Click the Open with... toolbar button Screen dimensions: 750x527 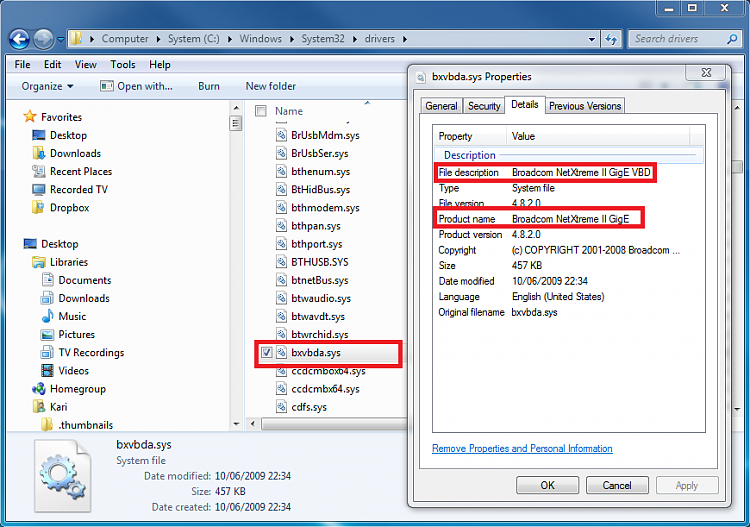tap(136, 87)
